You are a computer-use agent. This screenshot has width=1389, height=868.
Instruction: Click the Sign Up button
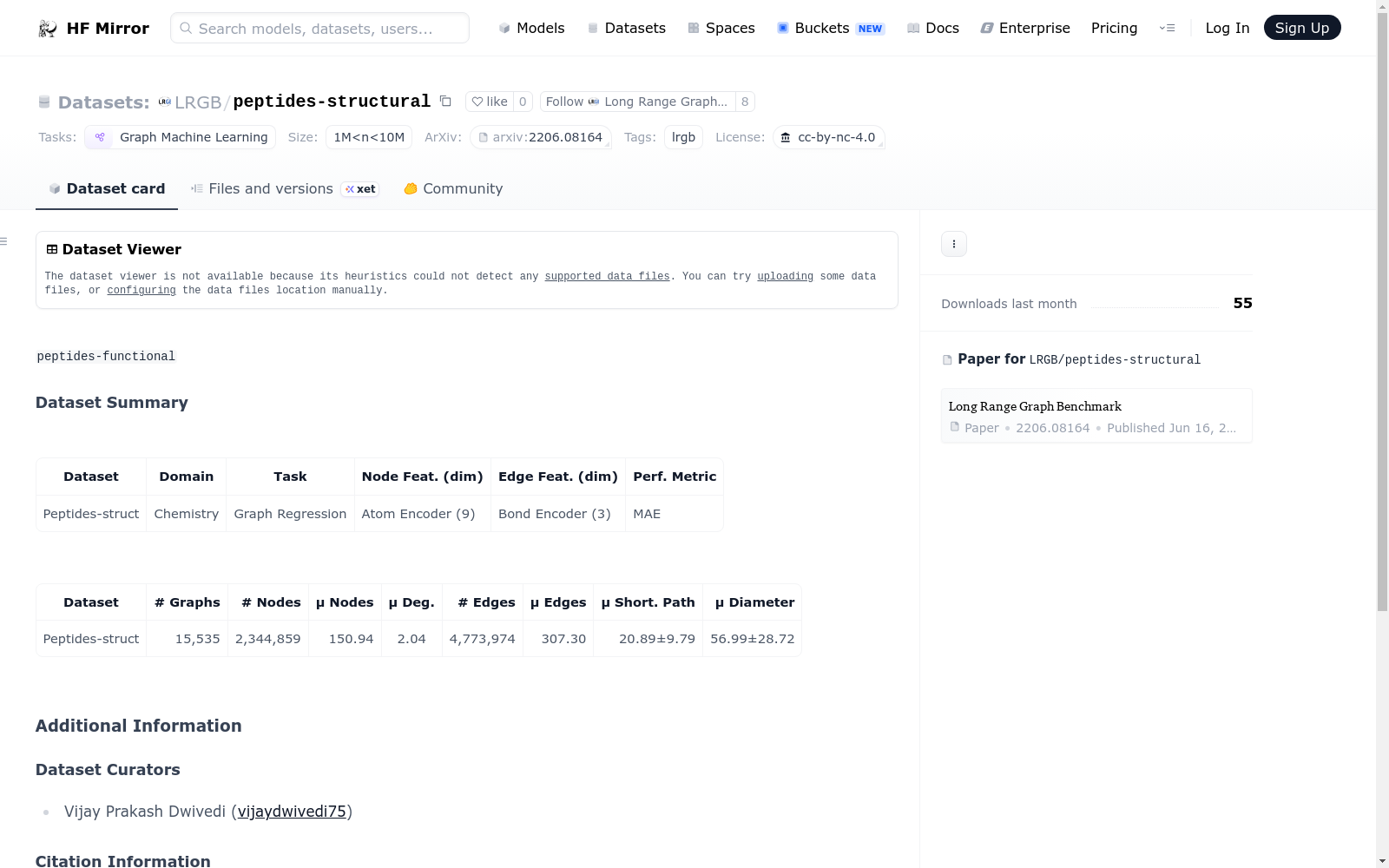point(1302,28)
